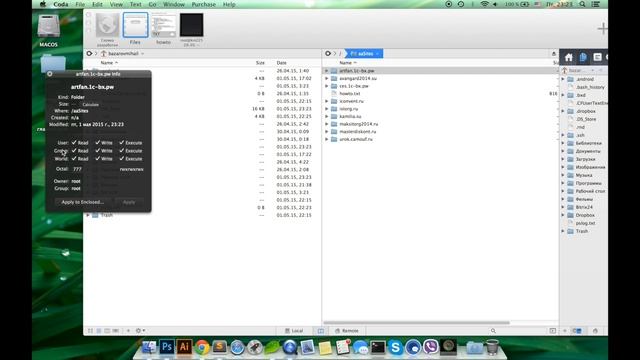Click the Apply to Enclosed button

(x=82, y=202)
